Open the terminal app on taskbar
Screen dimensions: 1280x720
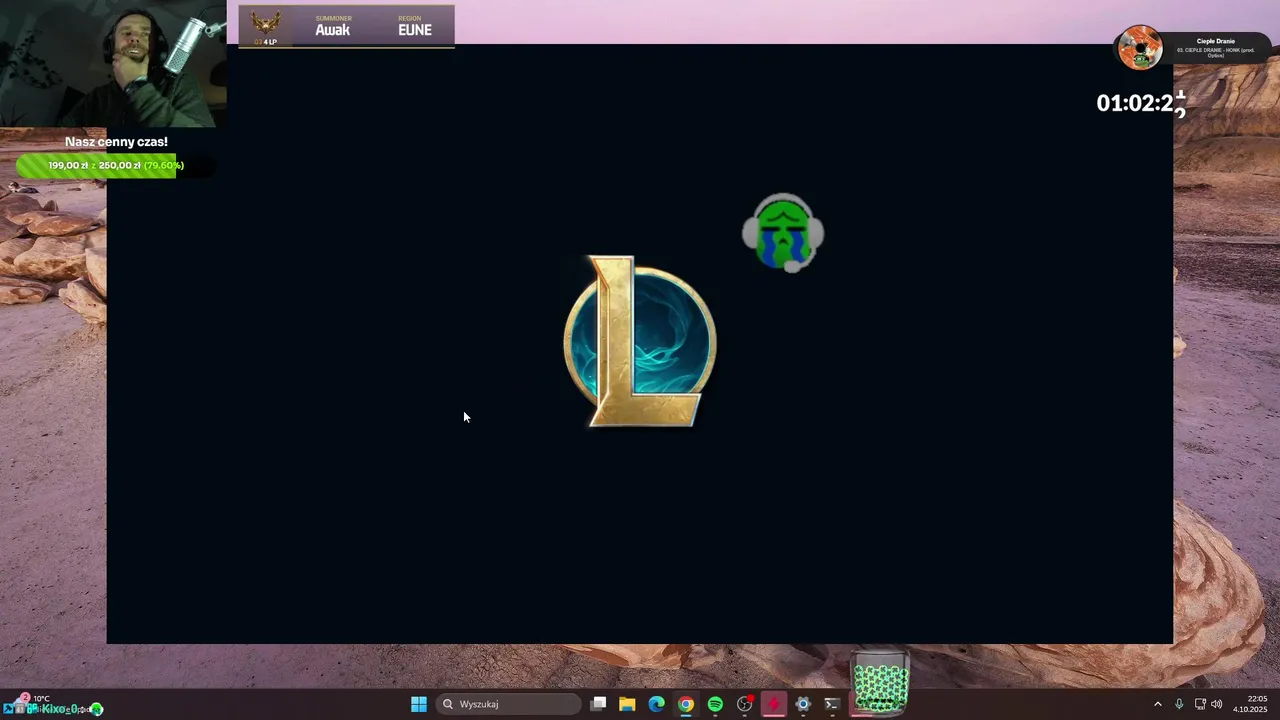point(831,704)
